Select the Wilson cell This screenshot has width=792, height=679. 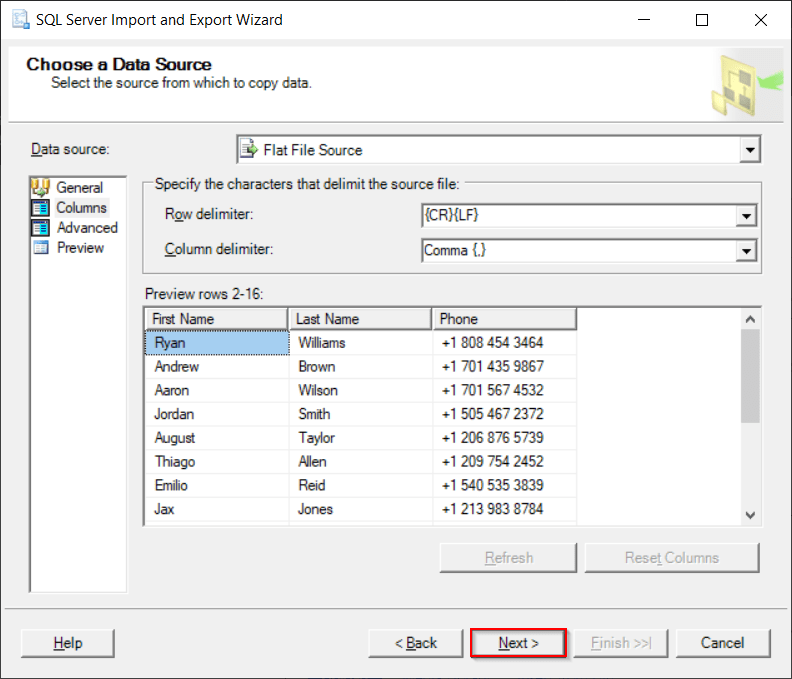[361, 390]
